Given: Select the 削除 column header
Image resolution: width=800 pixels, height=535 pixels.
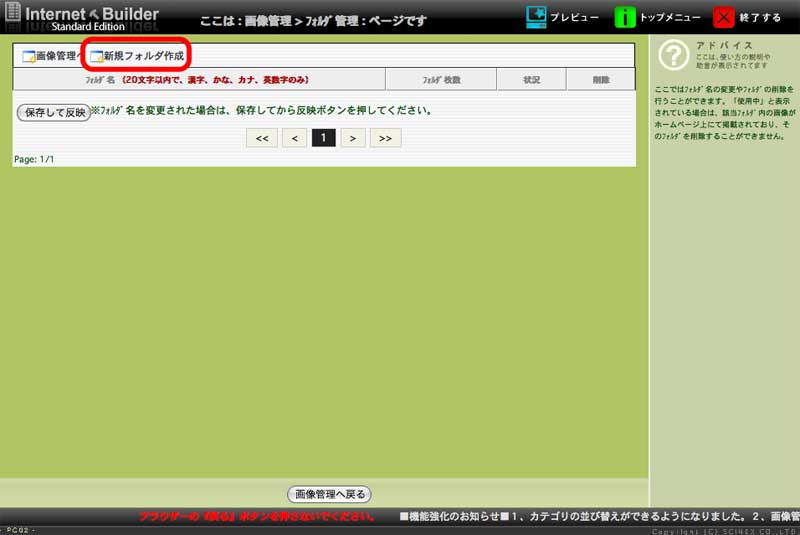Looking at the screenshot, I should click(600, 79).
